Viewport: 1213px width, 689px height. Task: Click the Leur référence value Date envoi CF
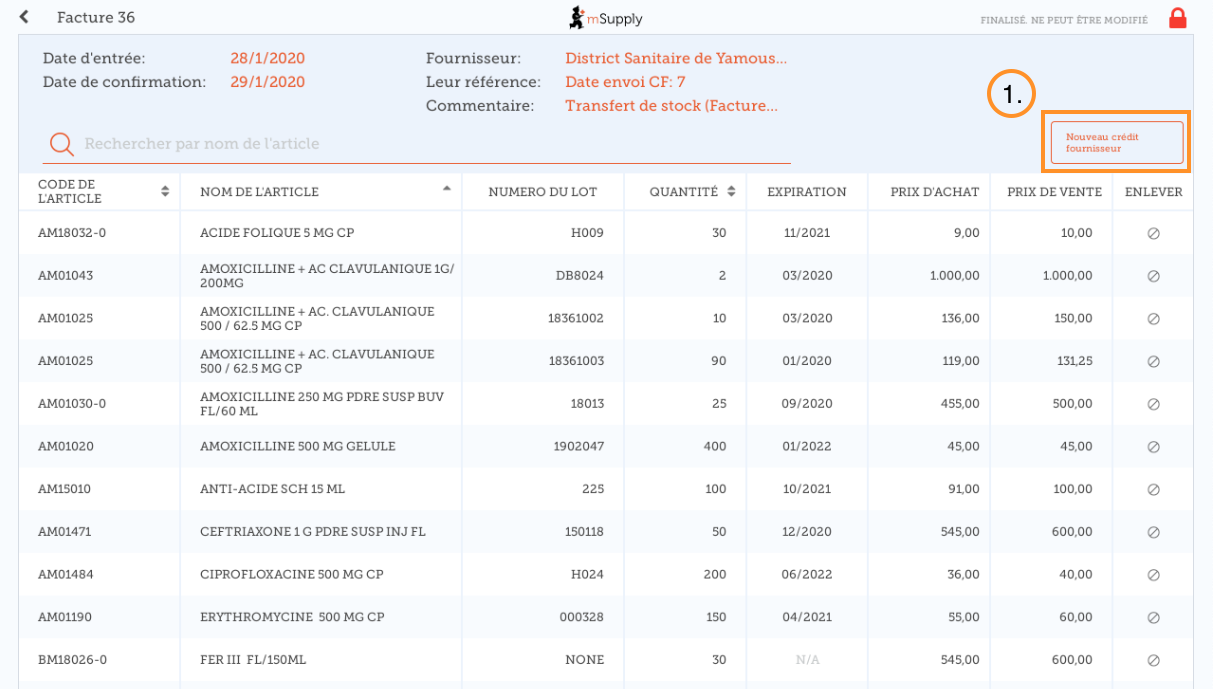tap(625, 82)
